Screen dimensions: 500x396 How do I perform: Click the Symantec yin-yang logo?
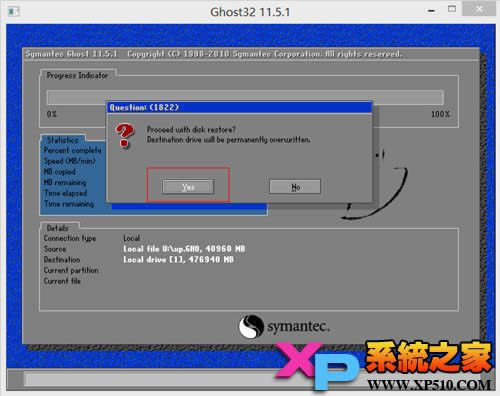pos(251,326)
